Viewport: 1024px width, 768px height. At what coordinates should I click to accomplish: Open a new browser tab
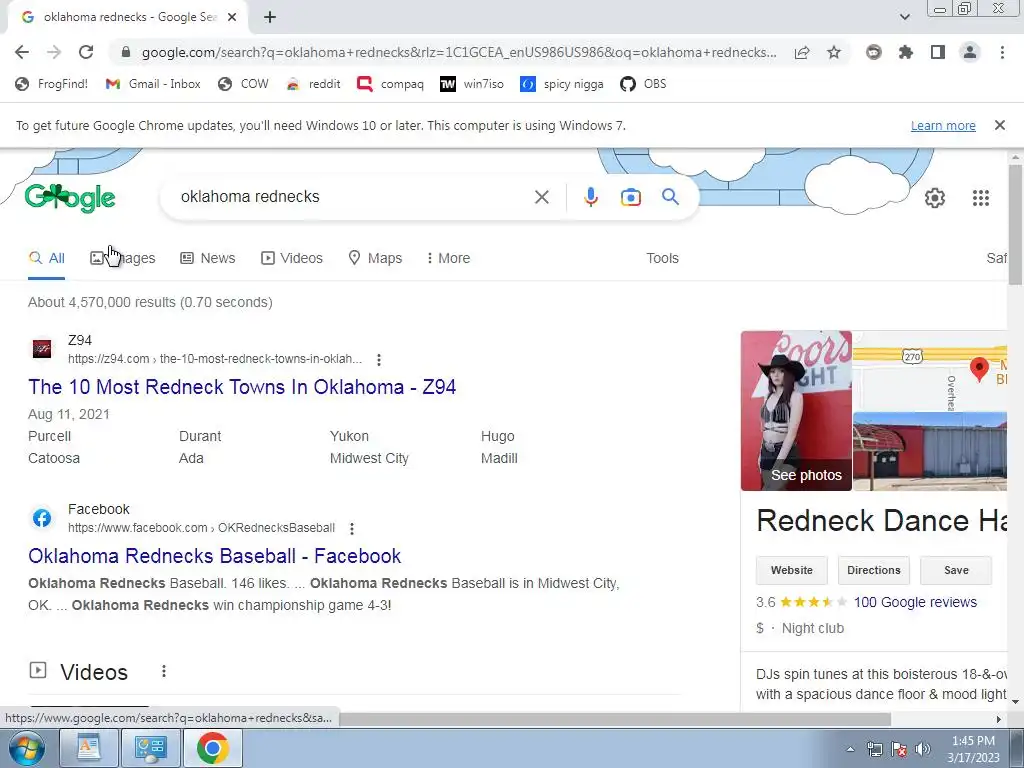(270, 18)
